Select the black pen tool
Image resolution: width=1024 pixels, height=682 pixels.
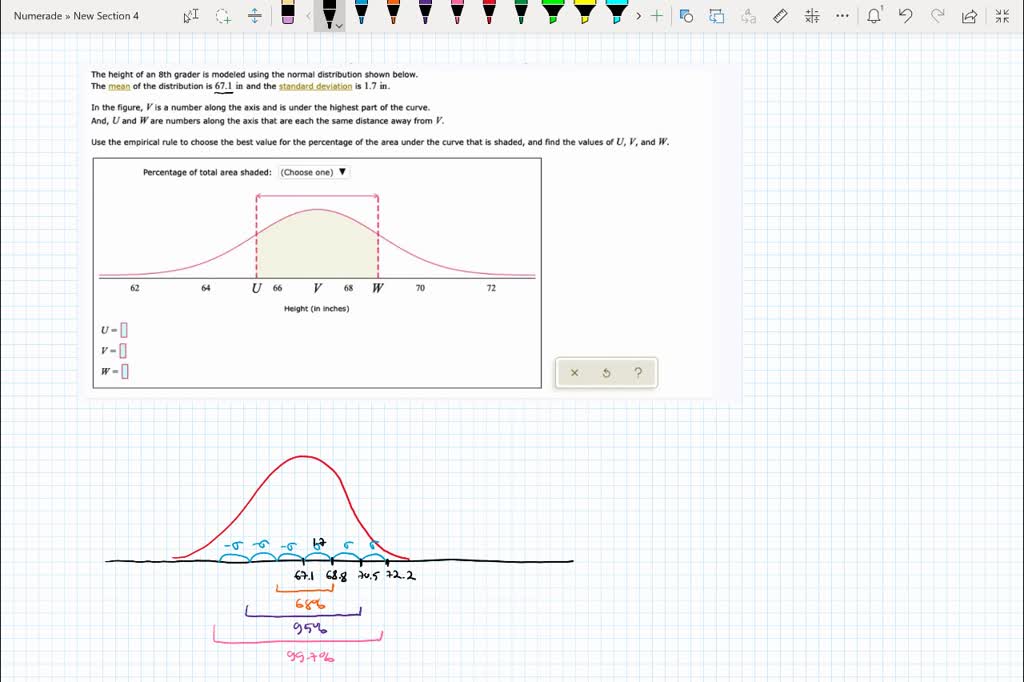[329, 14]
